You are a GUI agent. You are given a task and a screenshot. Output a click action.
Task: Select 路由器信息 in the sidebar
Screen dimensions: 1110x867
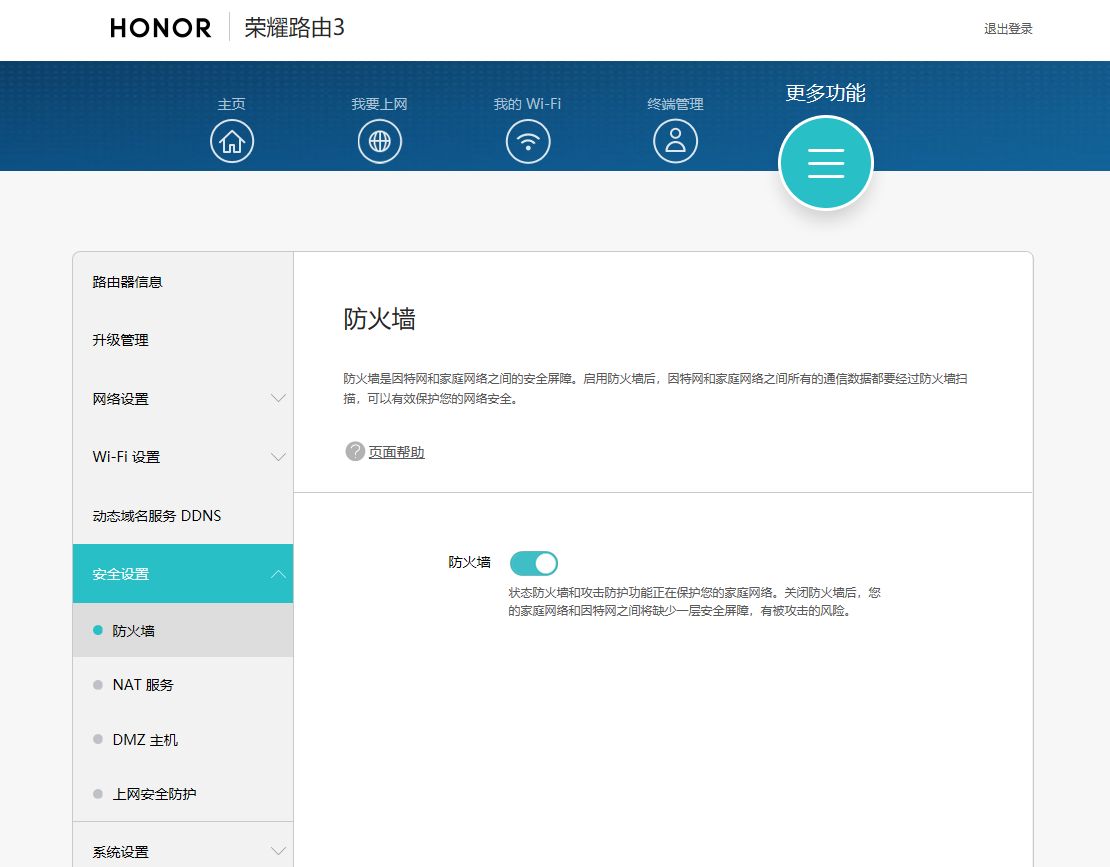(x=183, y=282)
